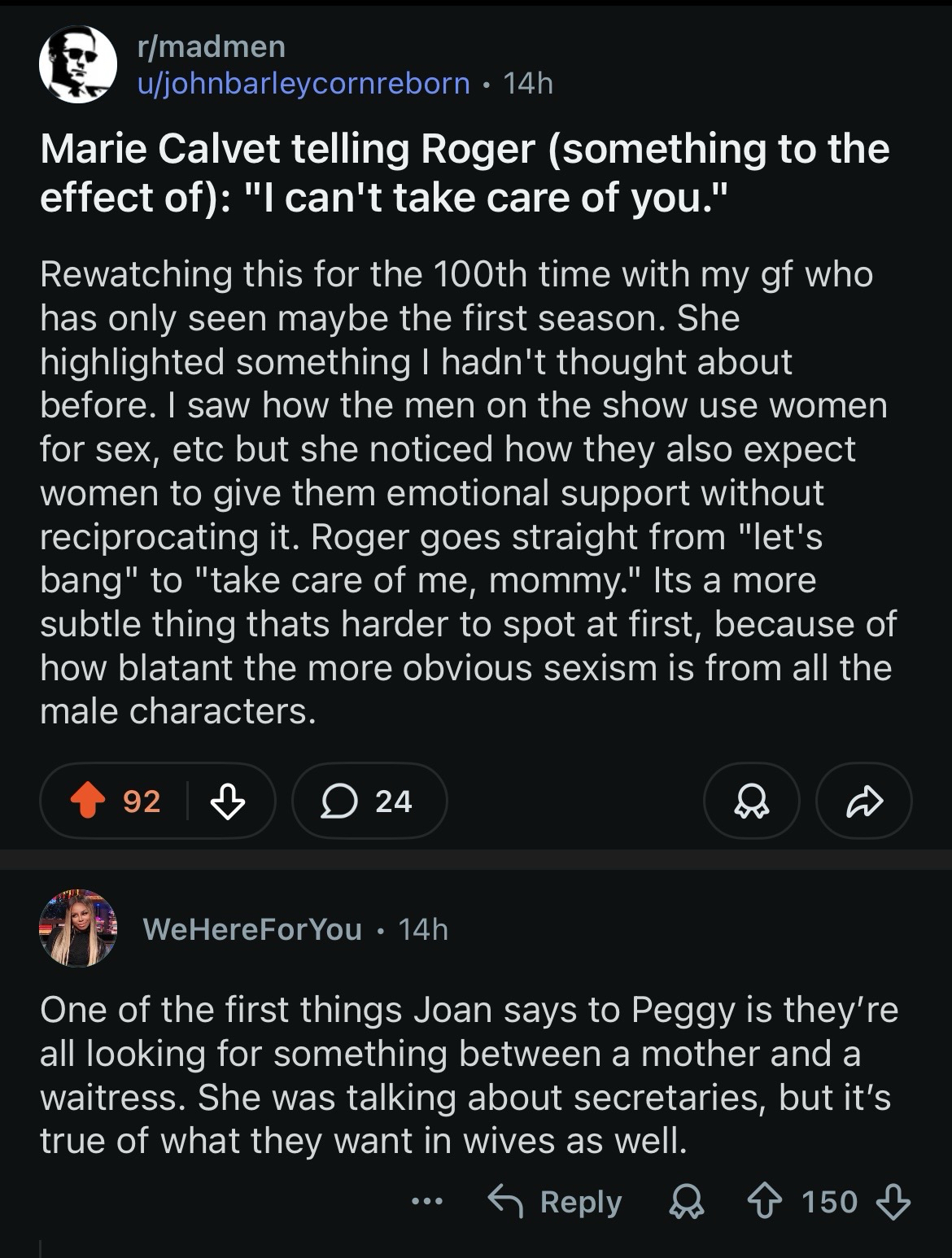Screen dimensions: 952x1258
Task: Give an award to the post
Action: 751,802
